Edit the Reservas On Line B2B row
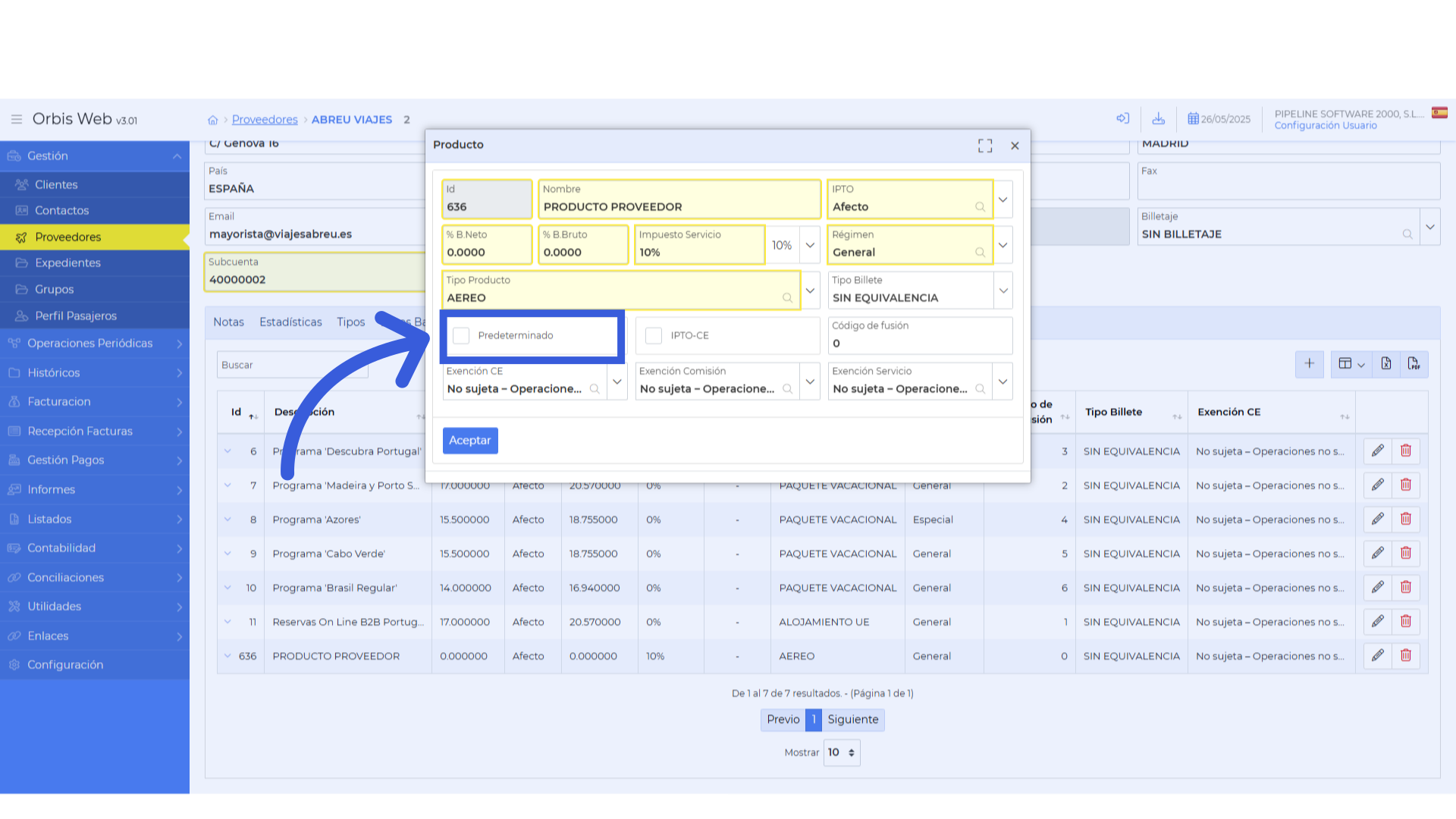Screen dimensions: 1456x819 tap(1378, 621)
